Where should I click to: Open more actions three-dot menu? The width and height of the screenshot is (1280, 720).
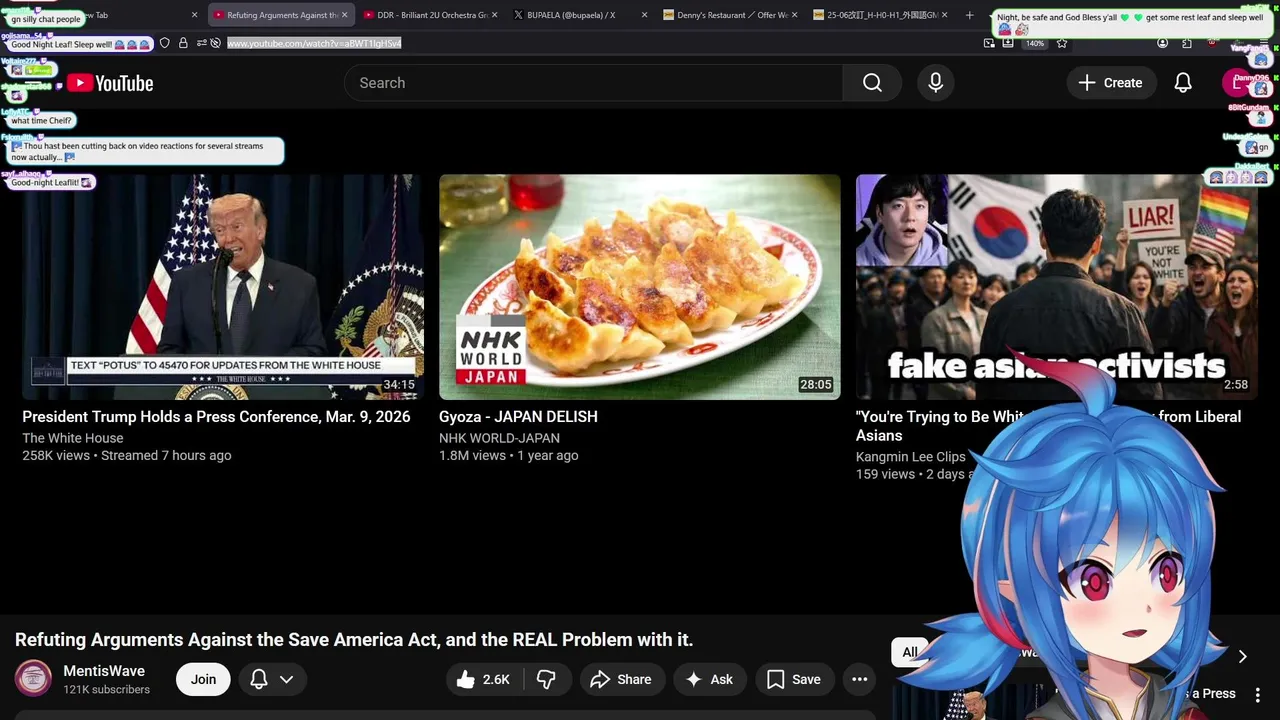pos(859,679)
